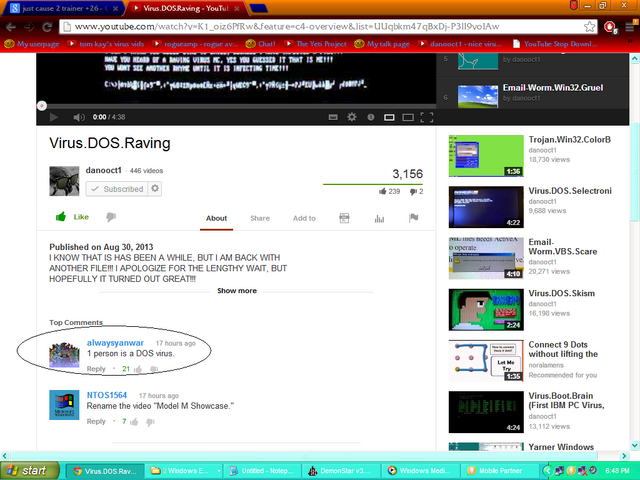640x480 pixels.
Task: Open the Chrome menu button
Action: (630, 27)
